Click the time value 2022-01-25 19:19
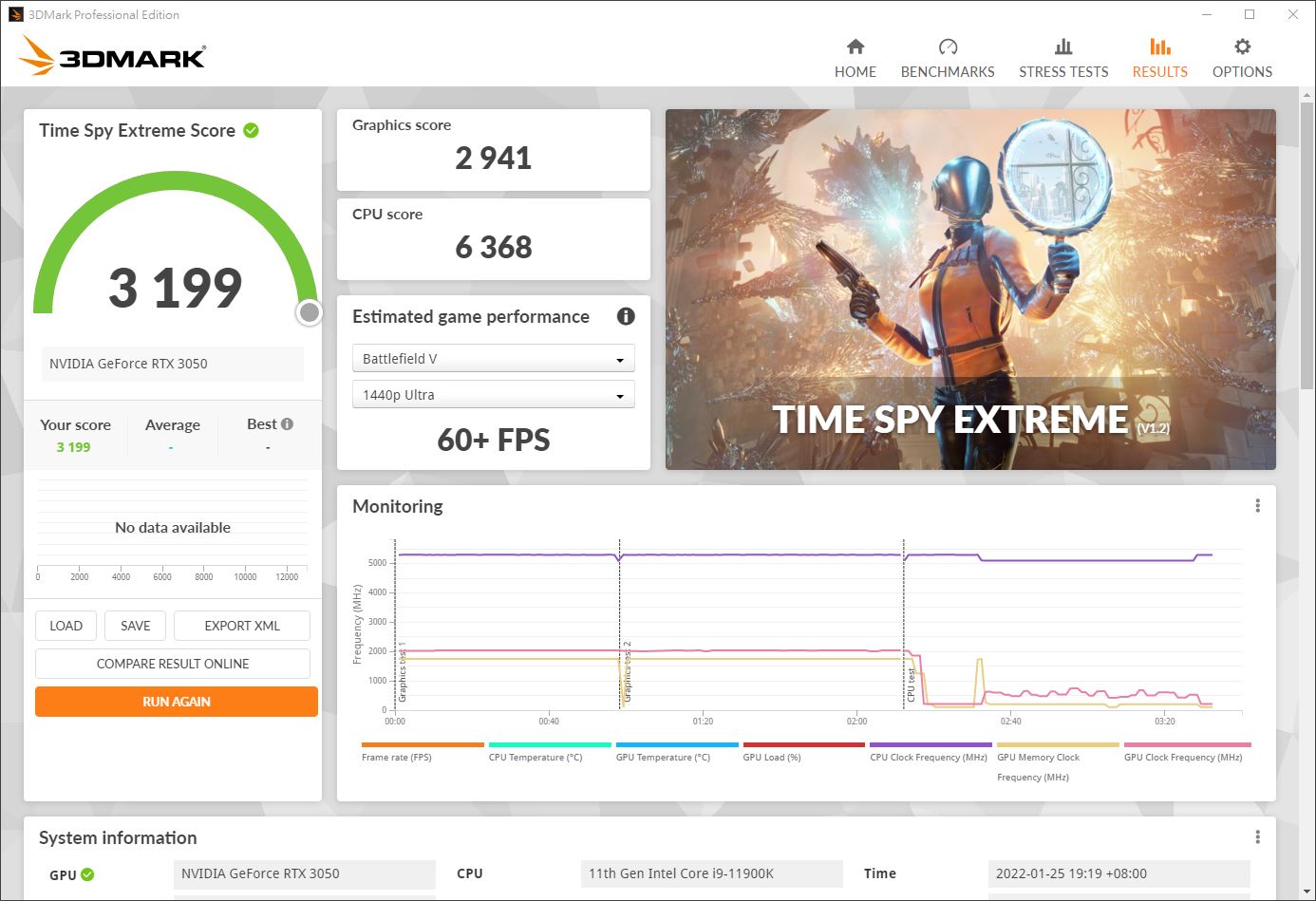1316x901 pixels. tap(1119, 873)
